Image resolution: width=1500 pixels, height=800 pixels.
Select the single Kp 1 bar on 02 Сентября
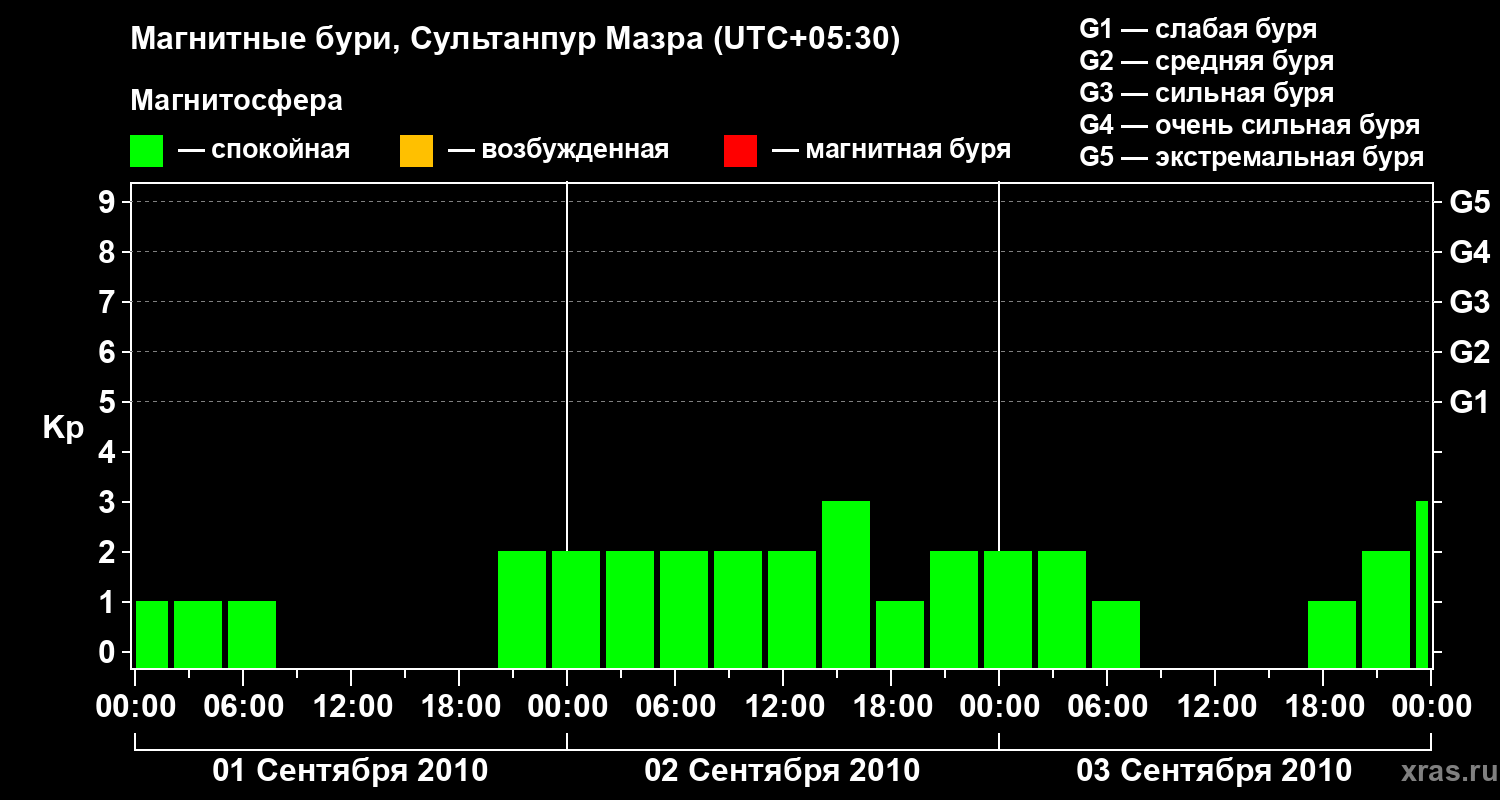pos(899,634)
